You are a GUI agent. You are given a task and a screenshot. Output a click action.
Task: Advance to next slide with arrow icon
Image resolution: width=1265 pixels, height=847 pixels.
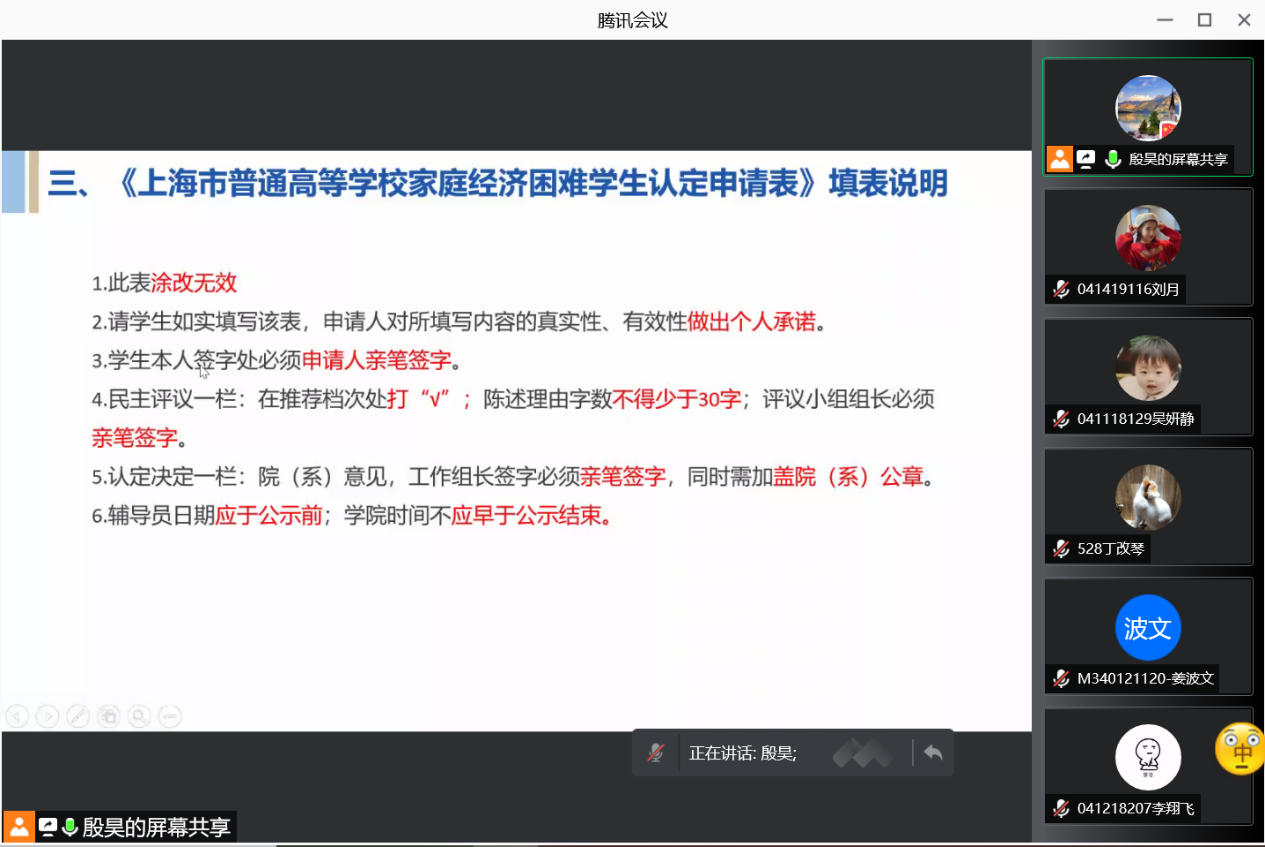(x=47, y=716)
